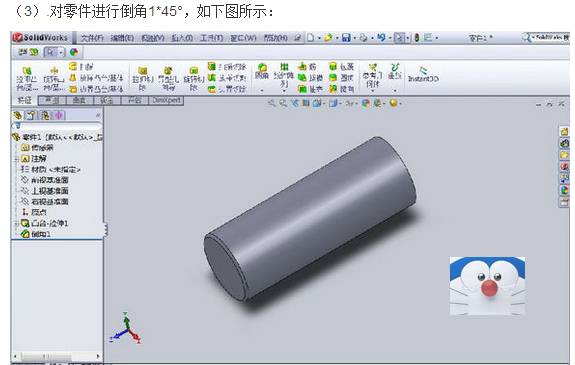Screen dimensions: 575x365
Task: Click the Open file icon
Action: click(x=329, y=37)
